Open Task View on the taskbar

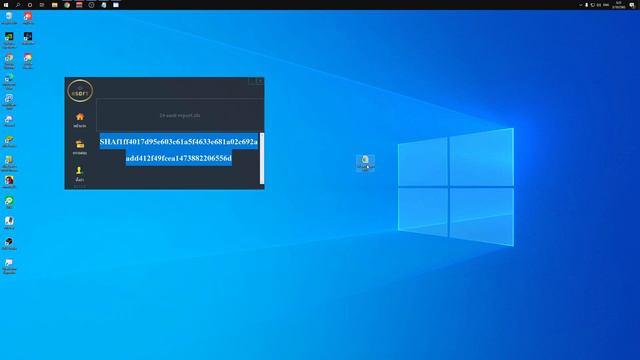[x=42, y=5]
